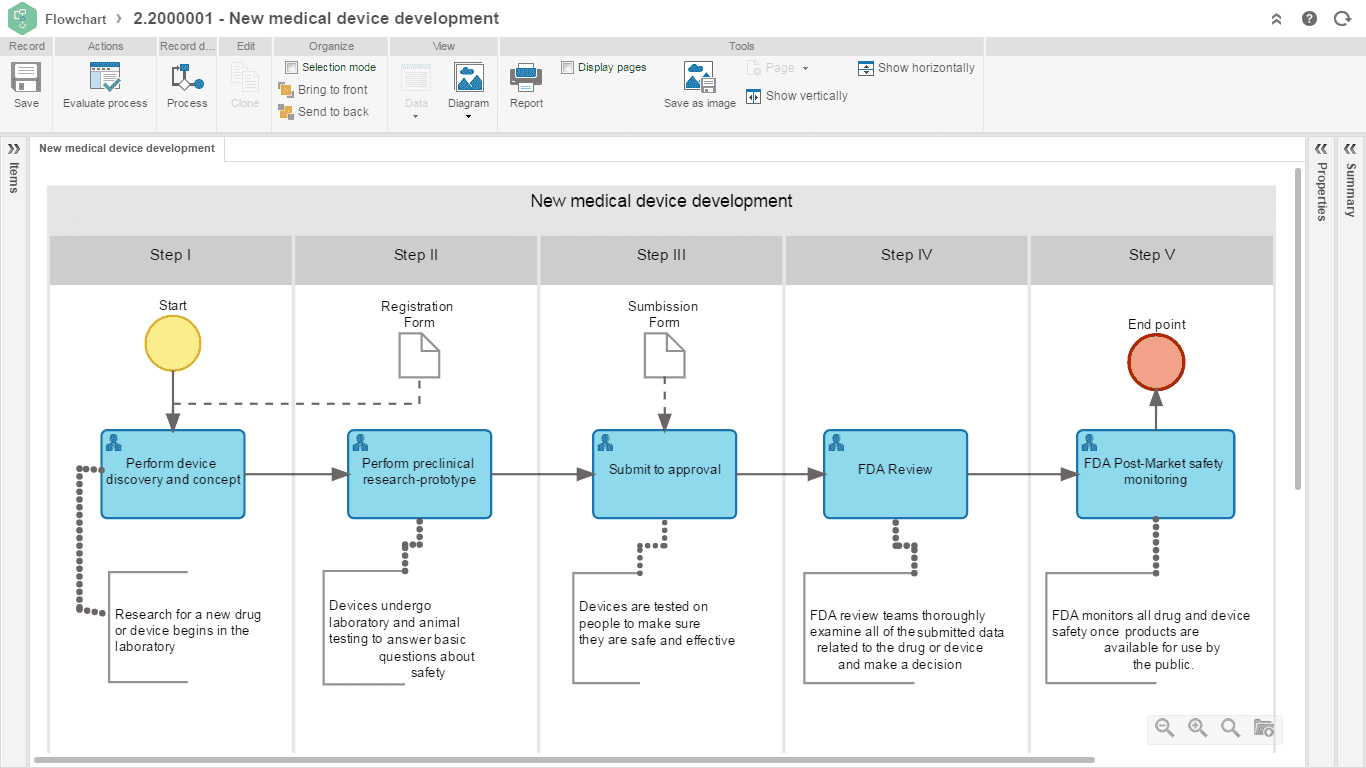Select the Registration Form document shape

419,355
